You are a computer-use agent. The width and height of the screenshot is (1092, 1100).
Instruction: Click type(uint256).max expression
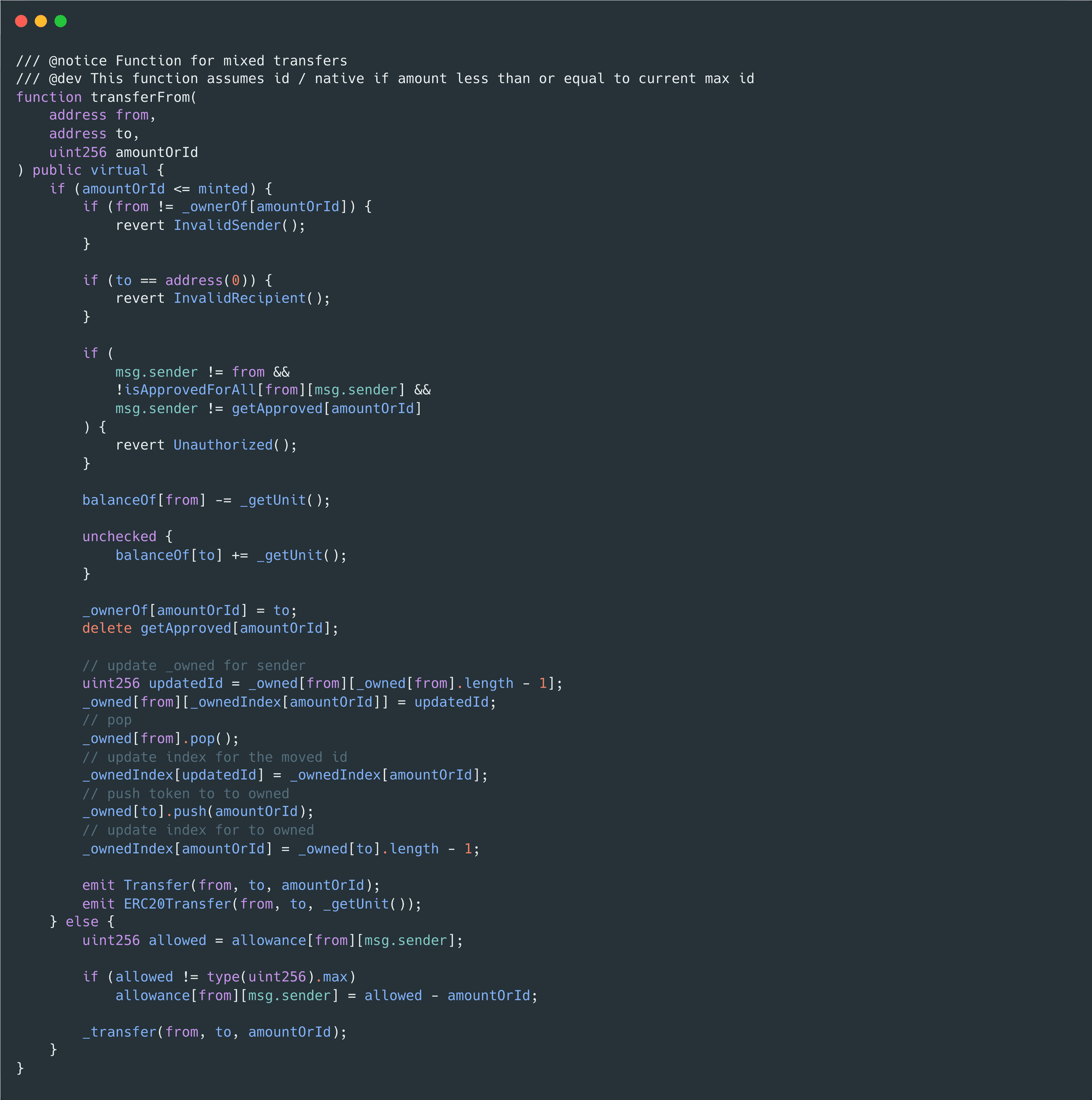pyautogui.click(x=277, y=977)
